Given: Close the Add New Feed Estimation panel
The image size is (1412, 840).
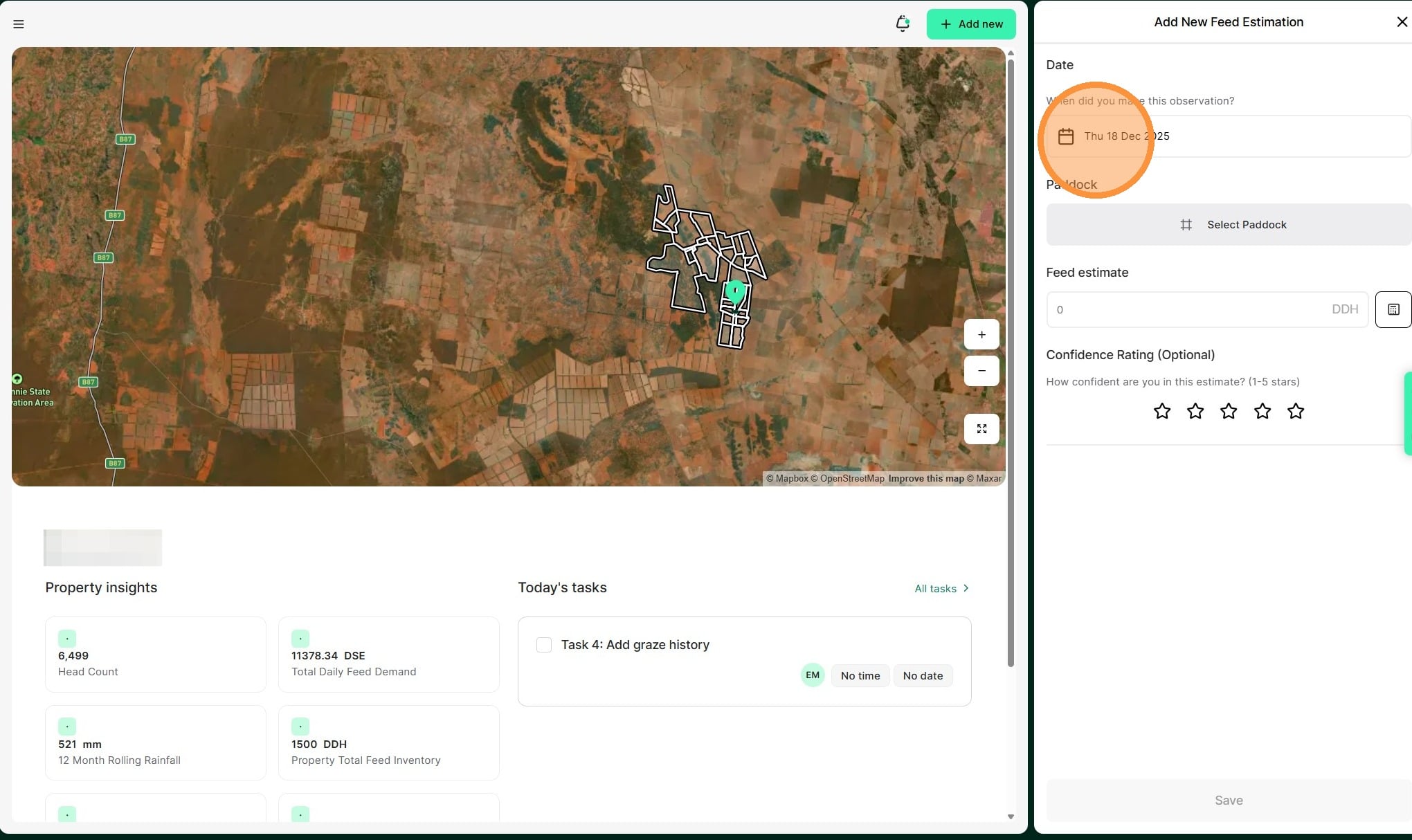Looking at the screenshot, I should (x=1402, y=22).
